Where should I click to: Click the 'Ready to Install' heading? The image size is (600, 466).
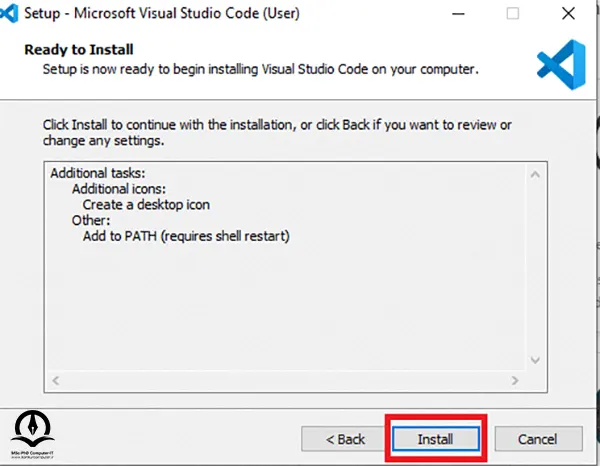(79, 50)
